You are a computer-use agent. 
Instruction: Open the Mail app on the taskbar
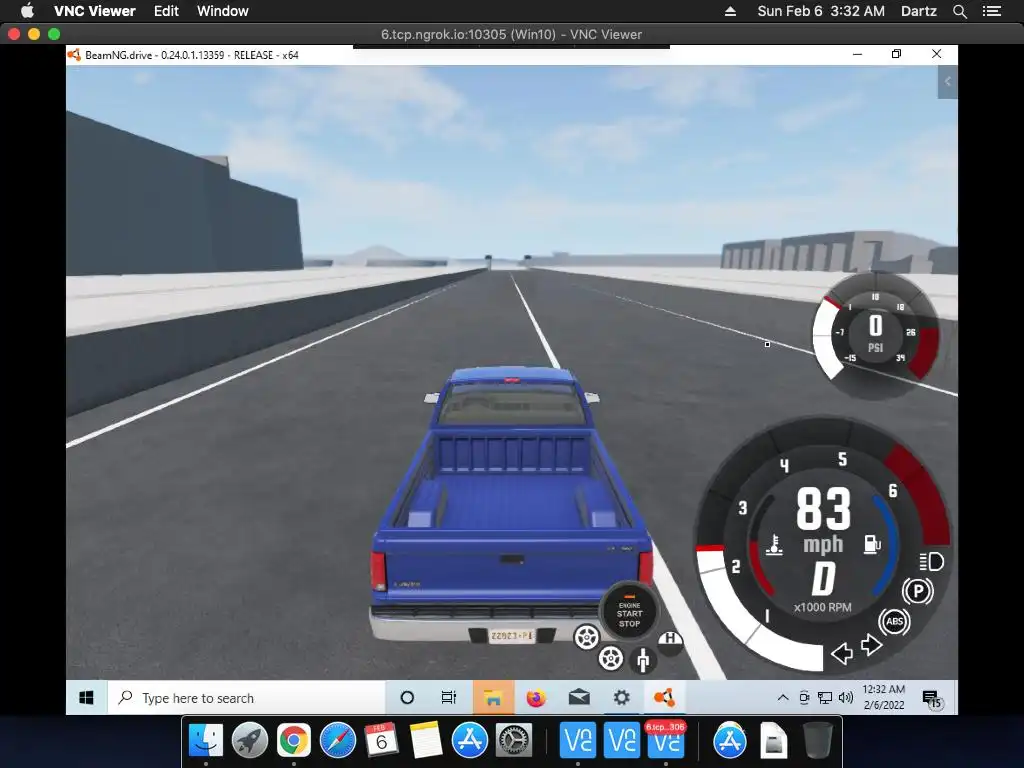click(x=579, y=698)
